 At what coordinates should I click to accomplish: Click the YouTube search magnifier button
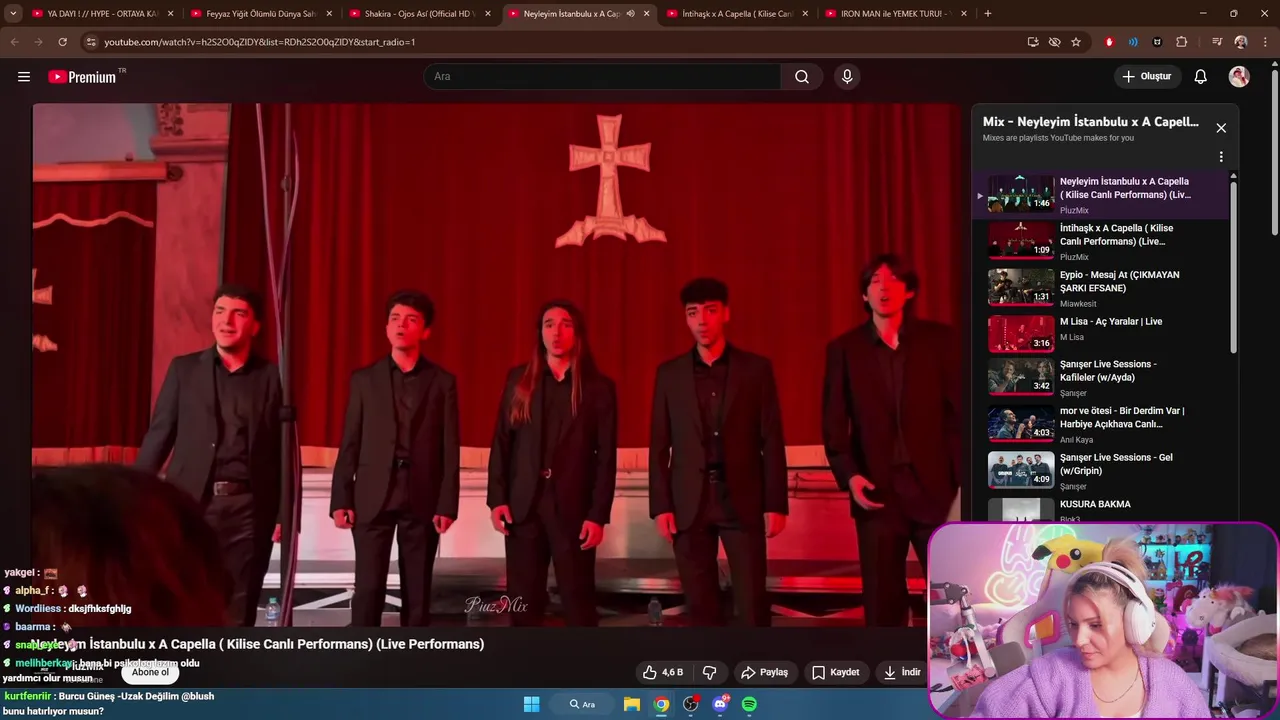point(802,77)
